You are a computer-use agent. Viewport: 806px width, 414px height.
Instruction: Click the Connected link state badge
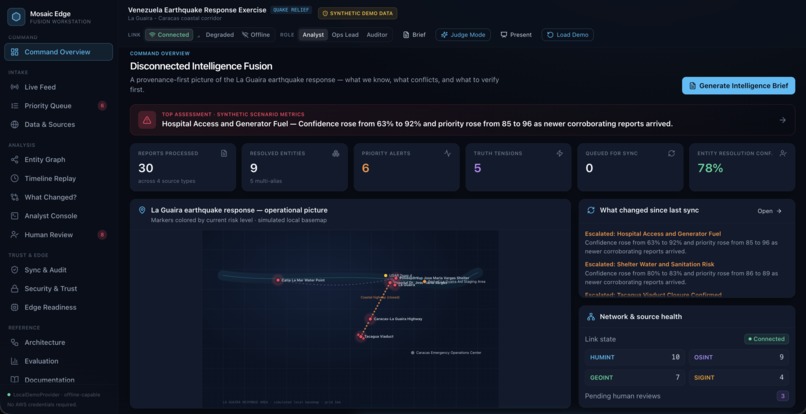766,339
